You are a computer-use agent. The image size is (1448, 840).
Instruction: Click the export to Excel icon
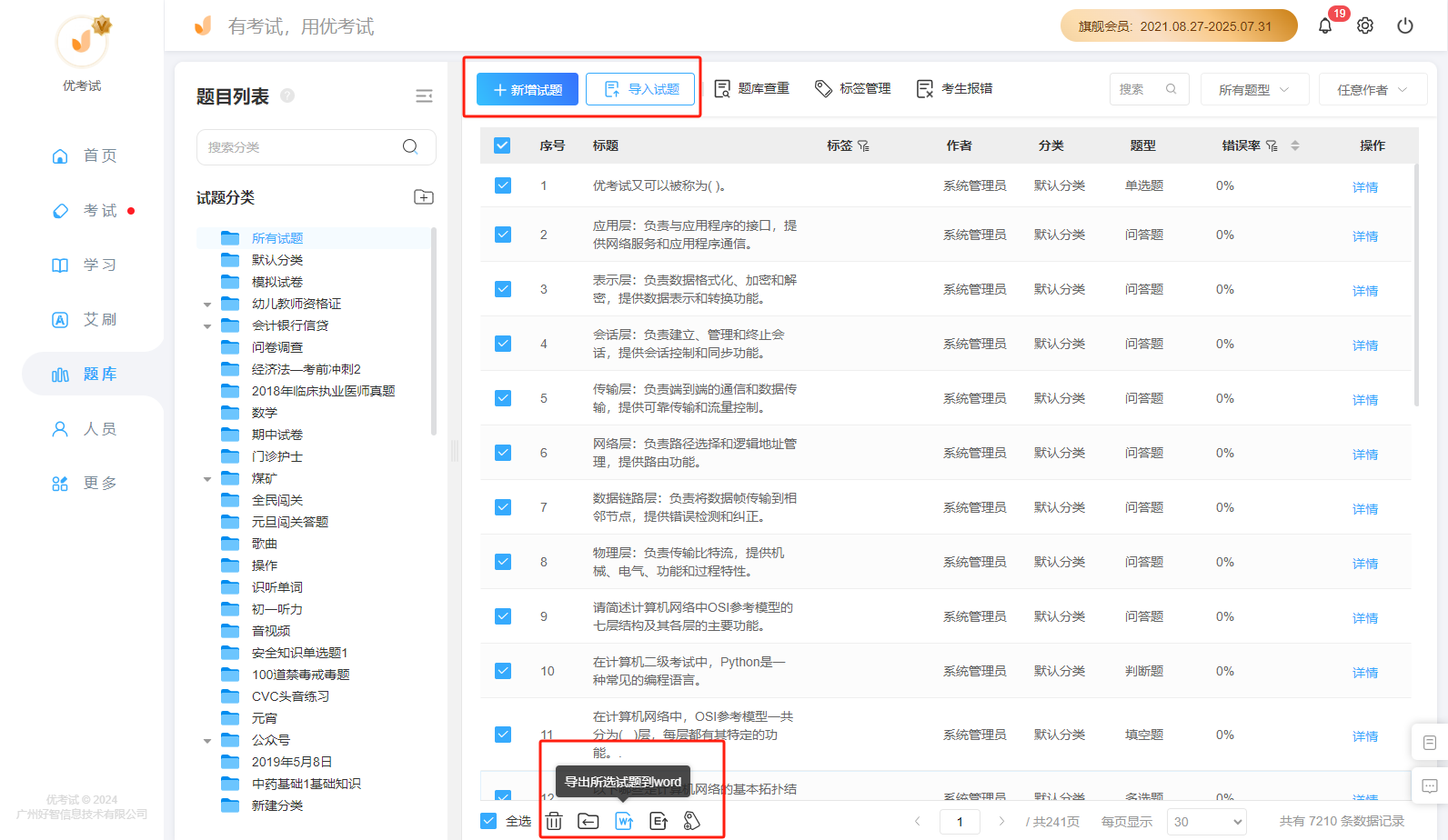pos(659,821)
